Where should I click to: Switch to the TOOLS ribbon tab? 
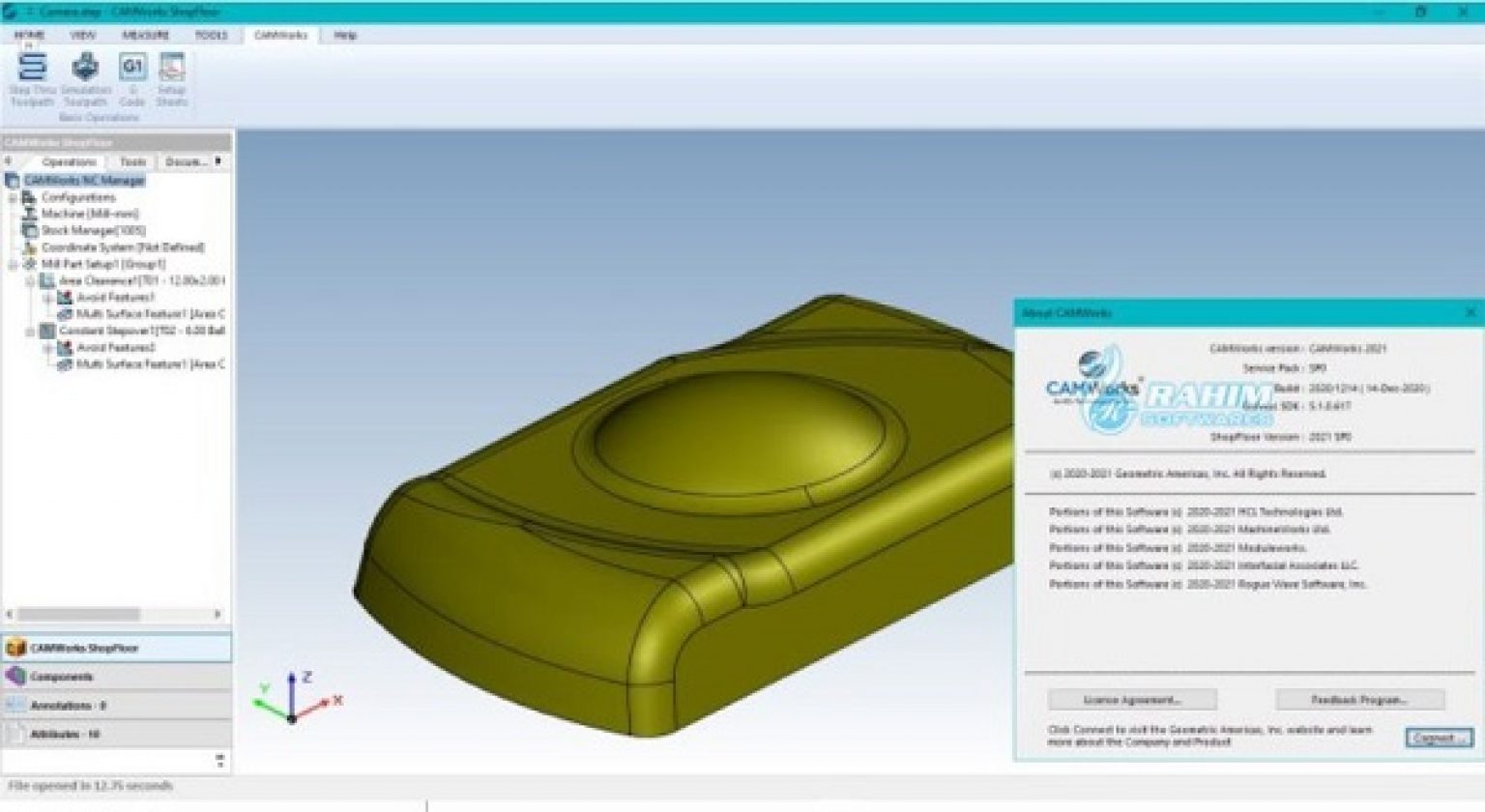point(211,35)
